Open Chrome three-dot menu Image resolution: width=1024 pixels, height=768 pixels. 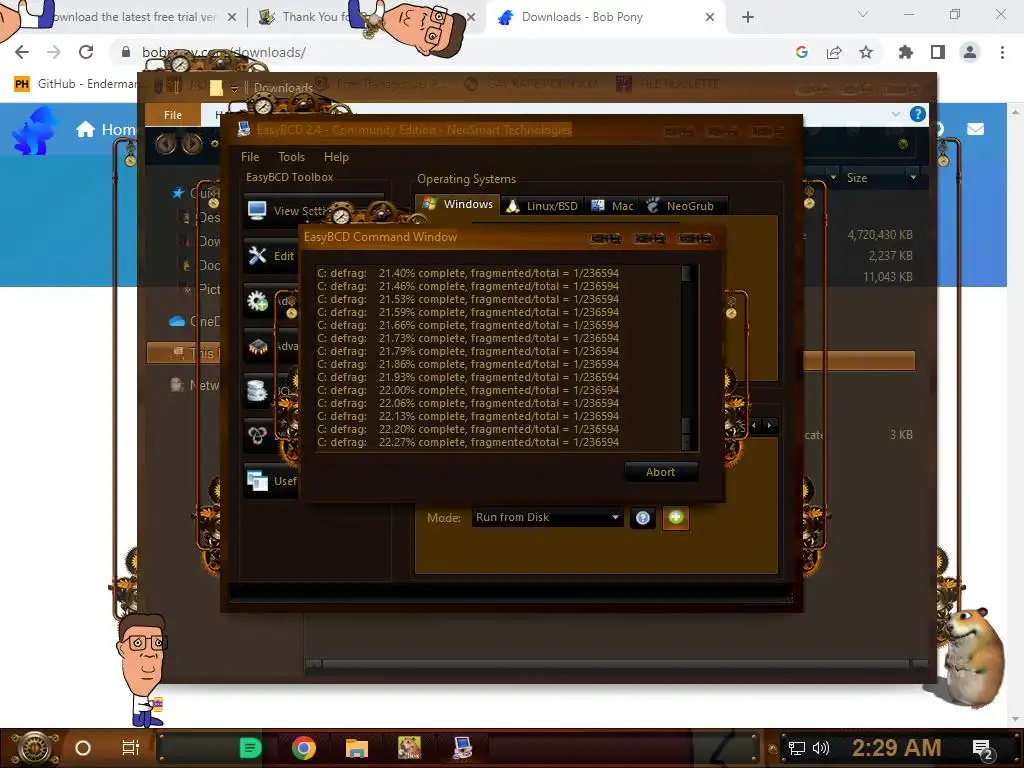[1002, 52]
